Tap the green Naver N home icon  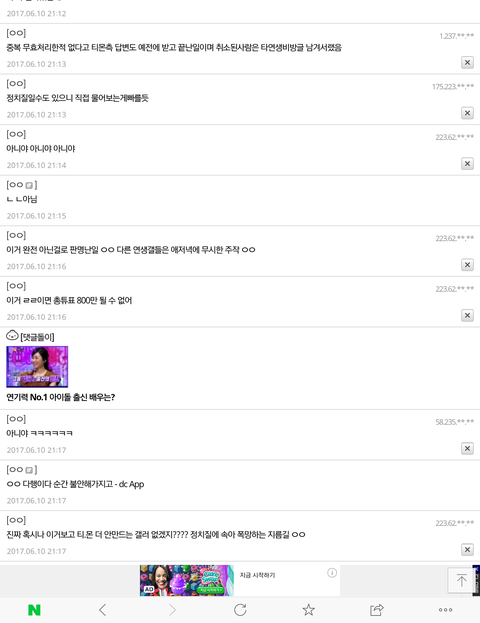34,610
